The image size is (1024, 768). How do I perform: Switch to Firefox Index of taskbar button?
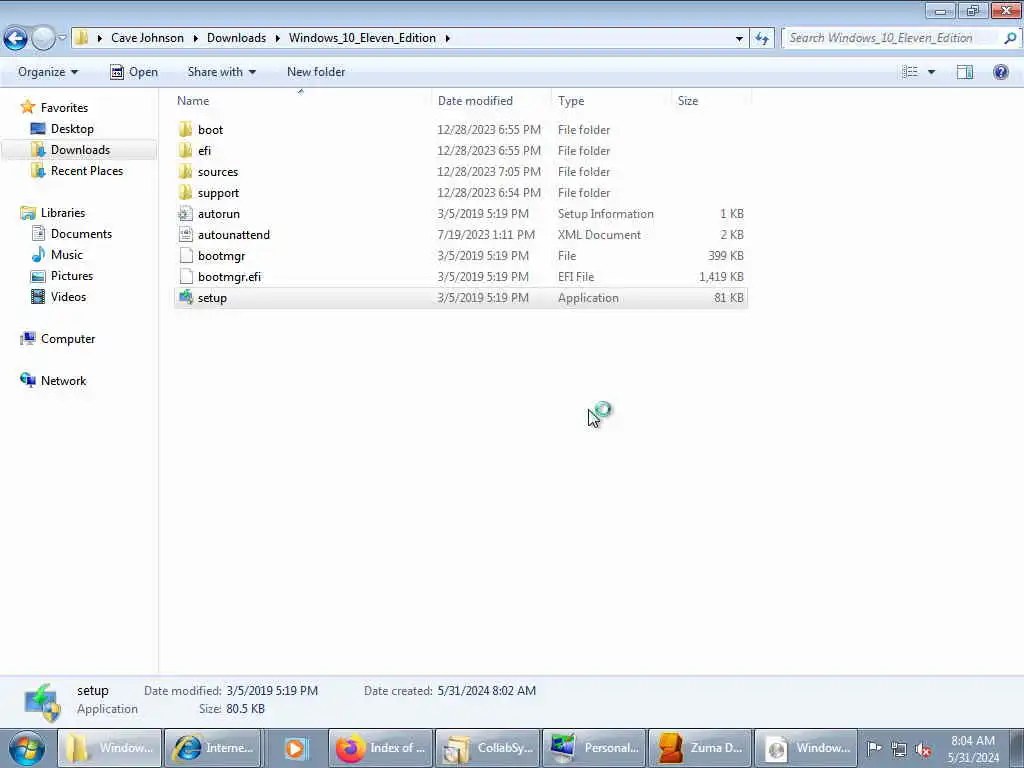tap(381, 748)
